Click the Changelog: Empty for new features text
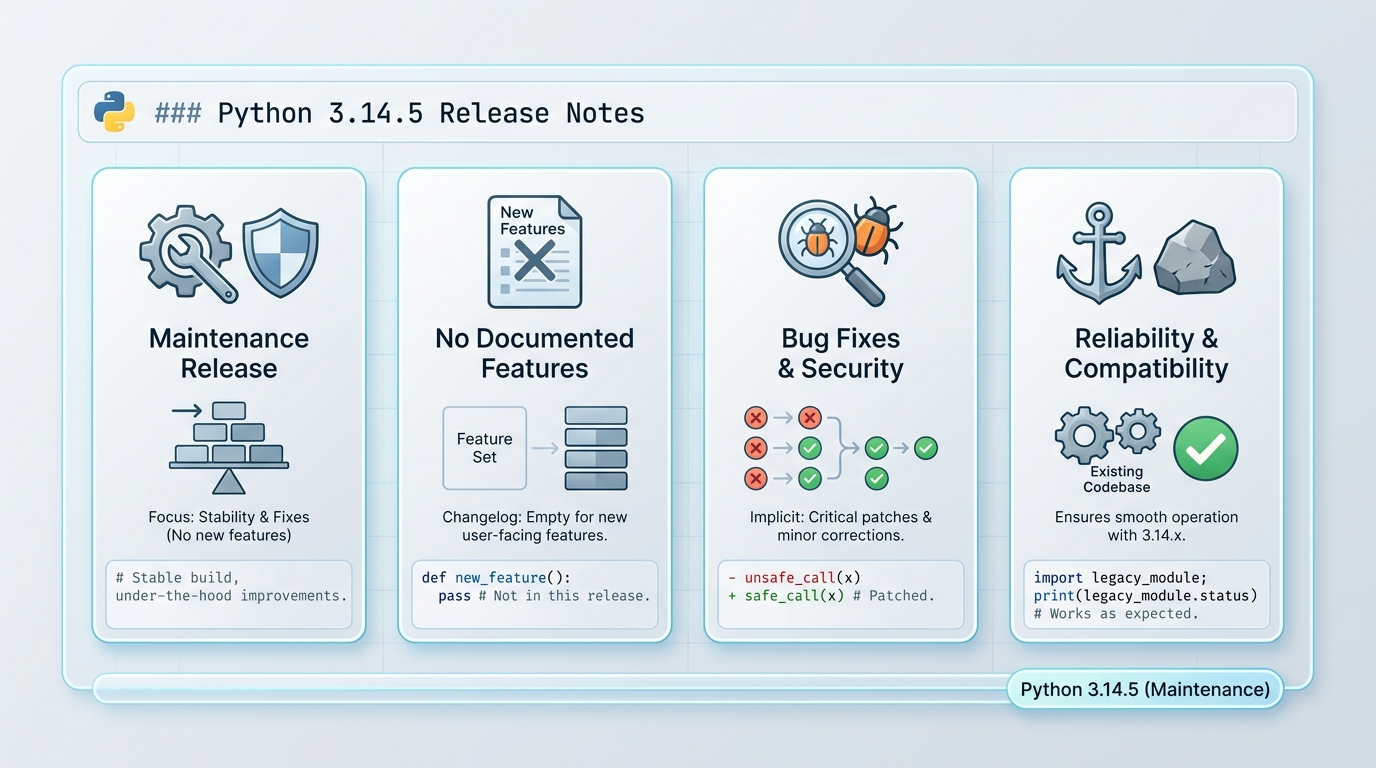 coord(534,526)
